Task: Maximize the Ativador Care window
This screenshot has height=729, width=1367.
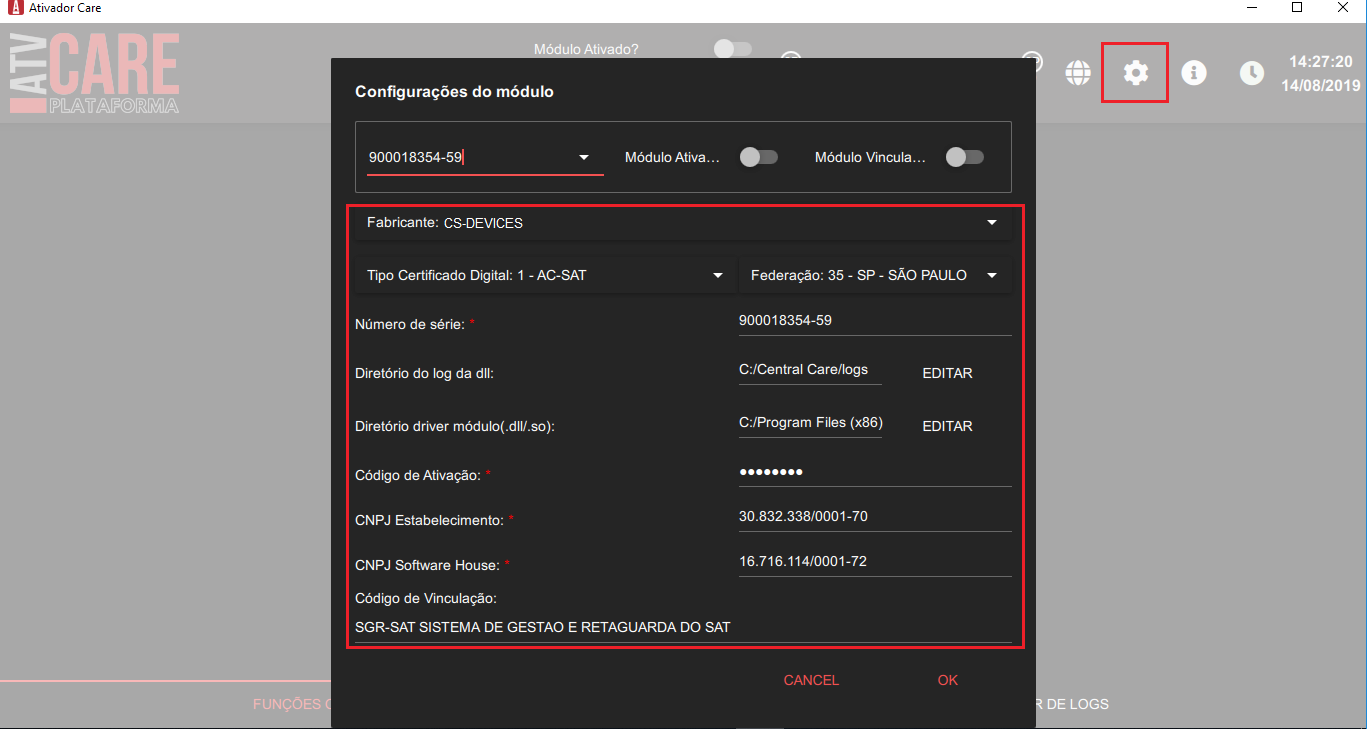Action: [1297, 8]
